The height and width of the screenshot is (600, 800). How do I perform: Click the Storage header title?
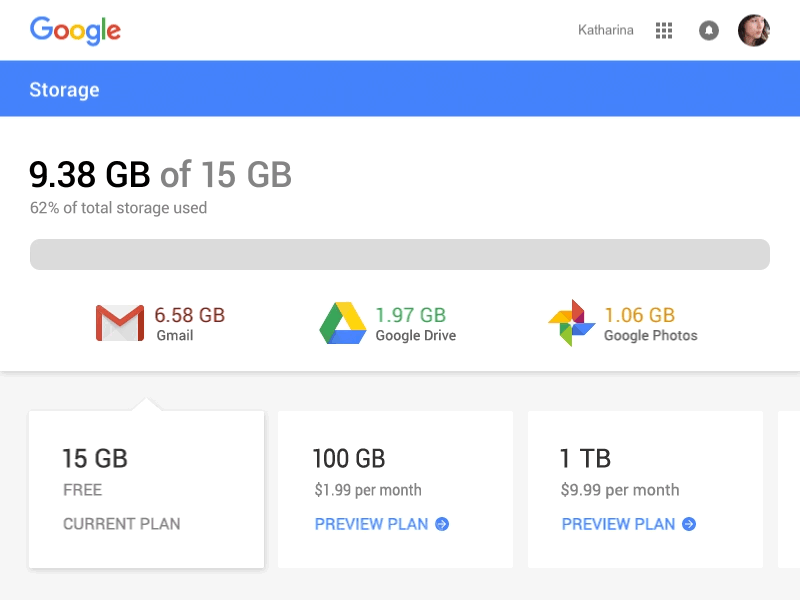click(64, 89)
